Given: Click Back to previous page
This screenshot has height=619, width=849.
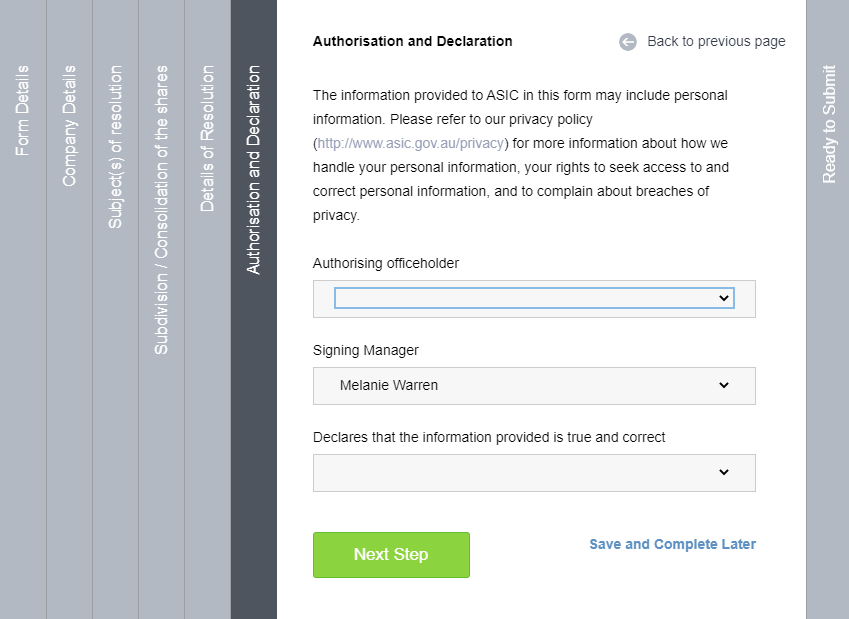Looking at the screenshot, I should point(716,42).
